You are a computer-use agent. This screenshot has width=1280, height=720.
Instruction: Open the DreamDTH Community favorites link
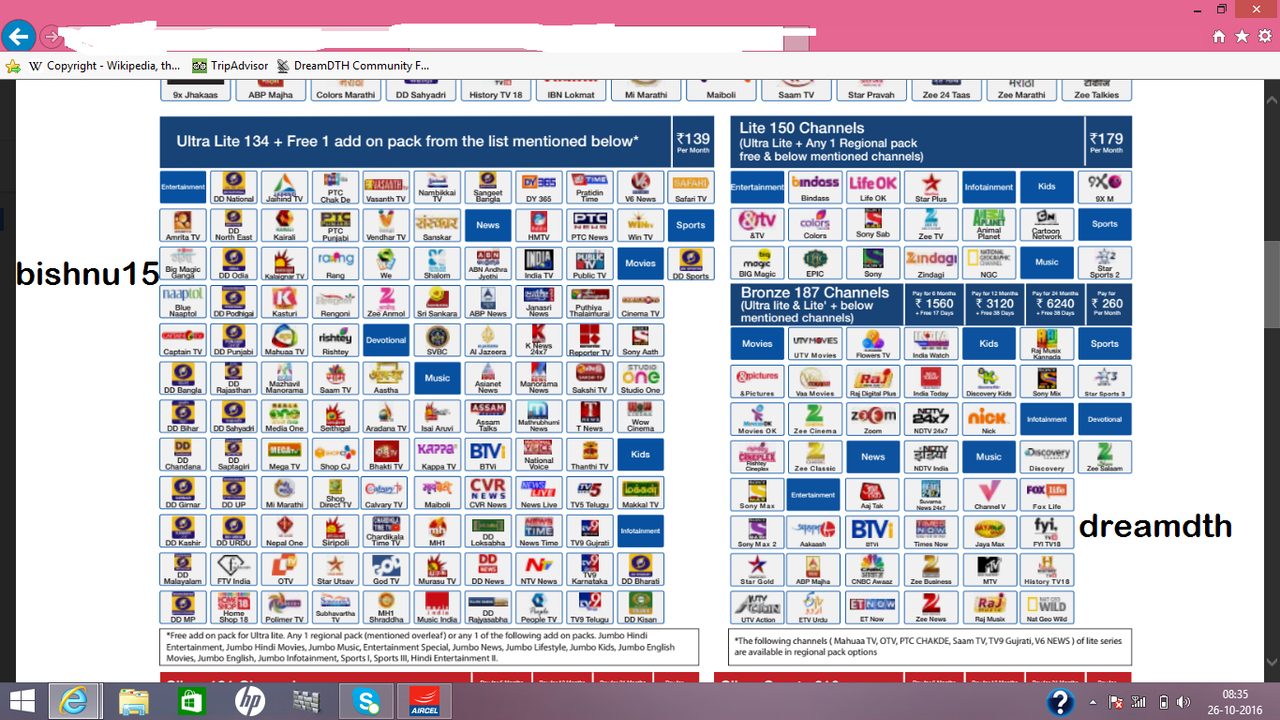(353, 66)
